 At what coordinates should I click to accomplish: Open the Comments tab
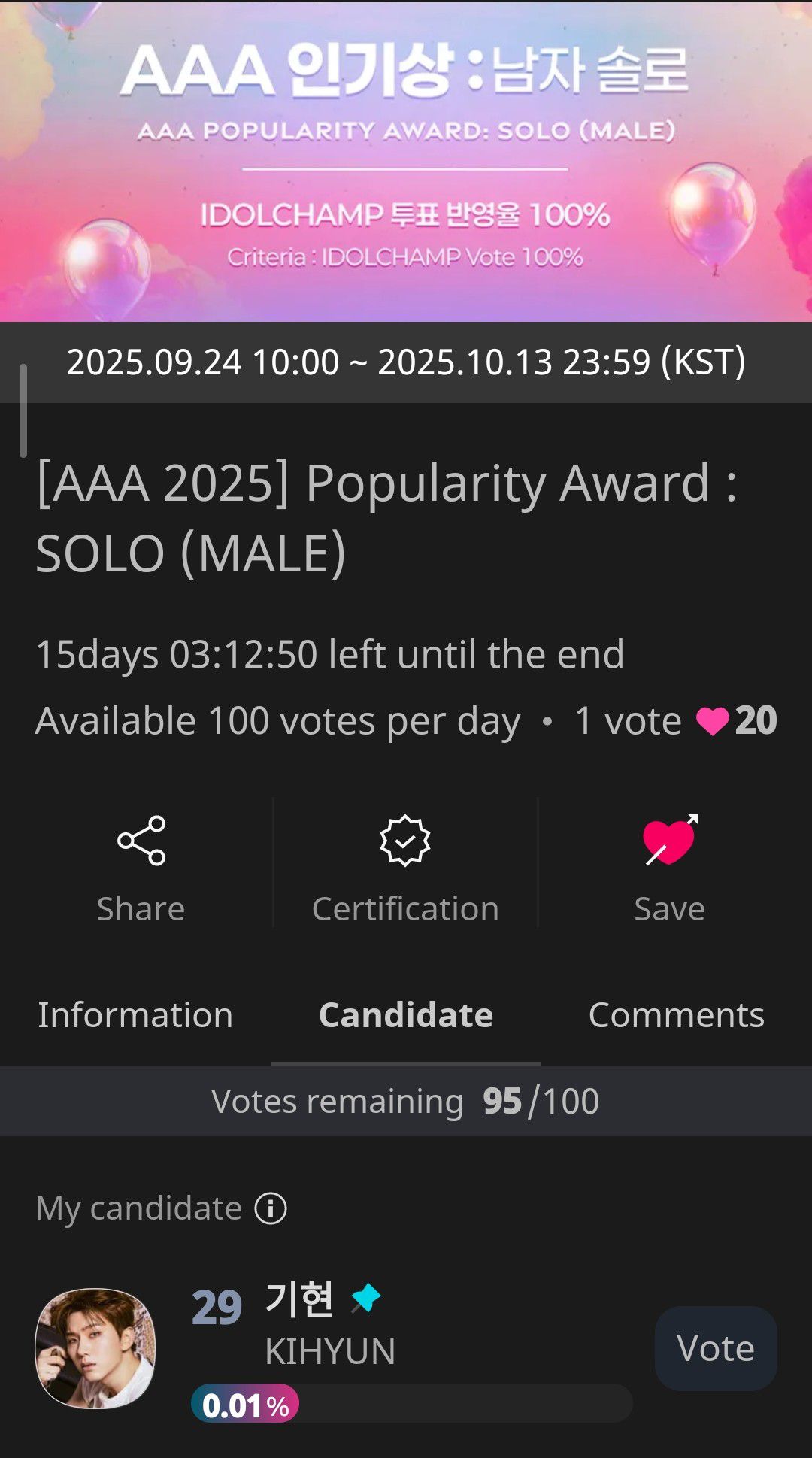pos(676,1015)
